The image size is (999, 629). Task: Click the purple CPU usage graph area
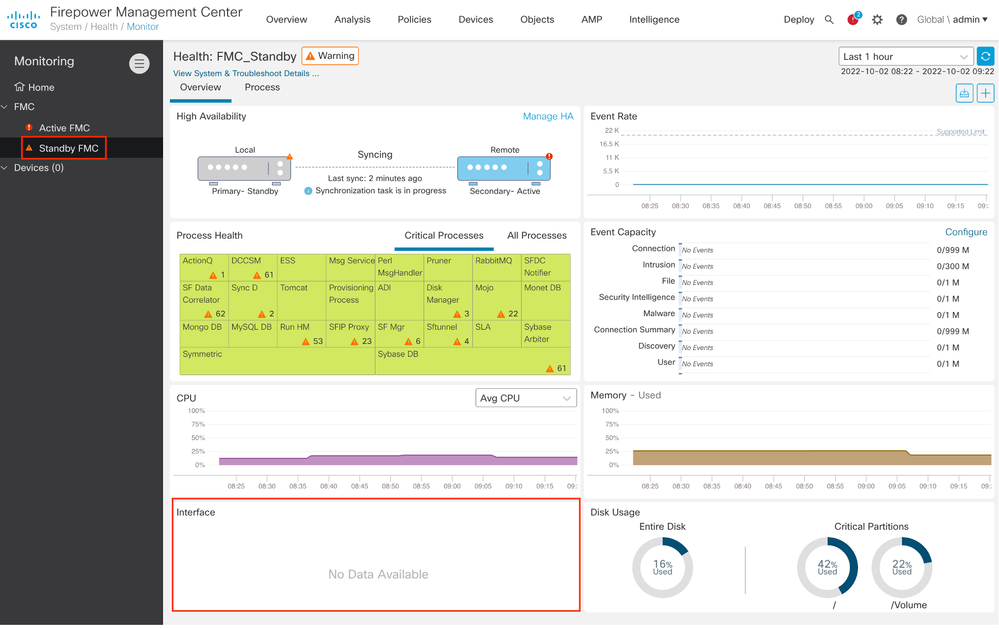[x=398, y=459]
